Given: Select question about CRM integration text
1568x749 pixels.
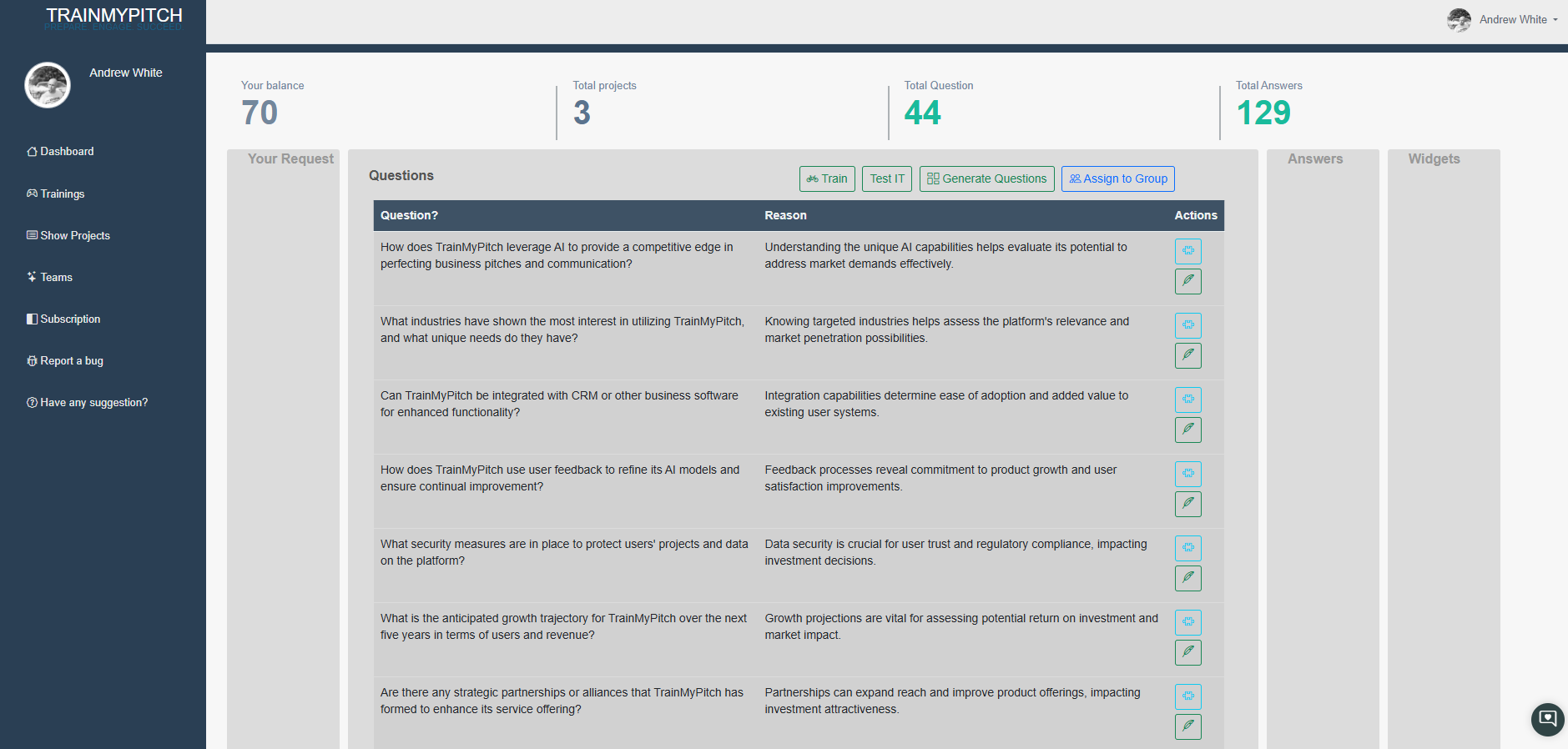Looking at the screenshot, I should pos(559,404).
